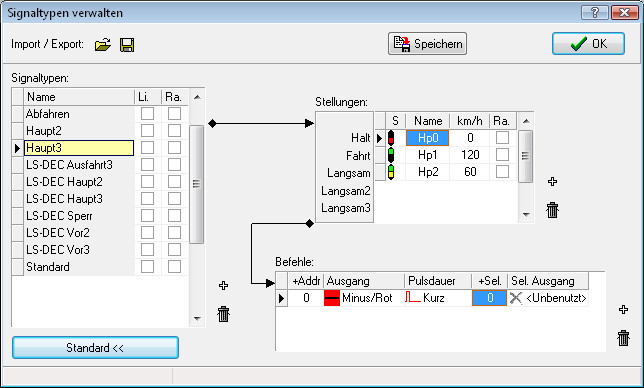Open the import folder icon

(103, 44)
